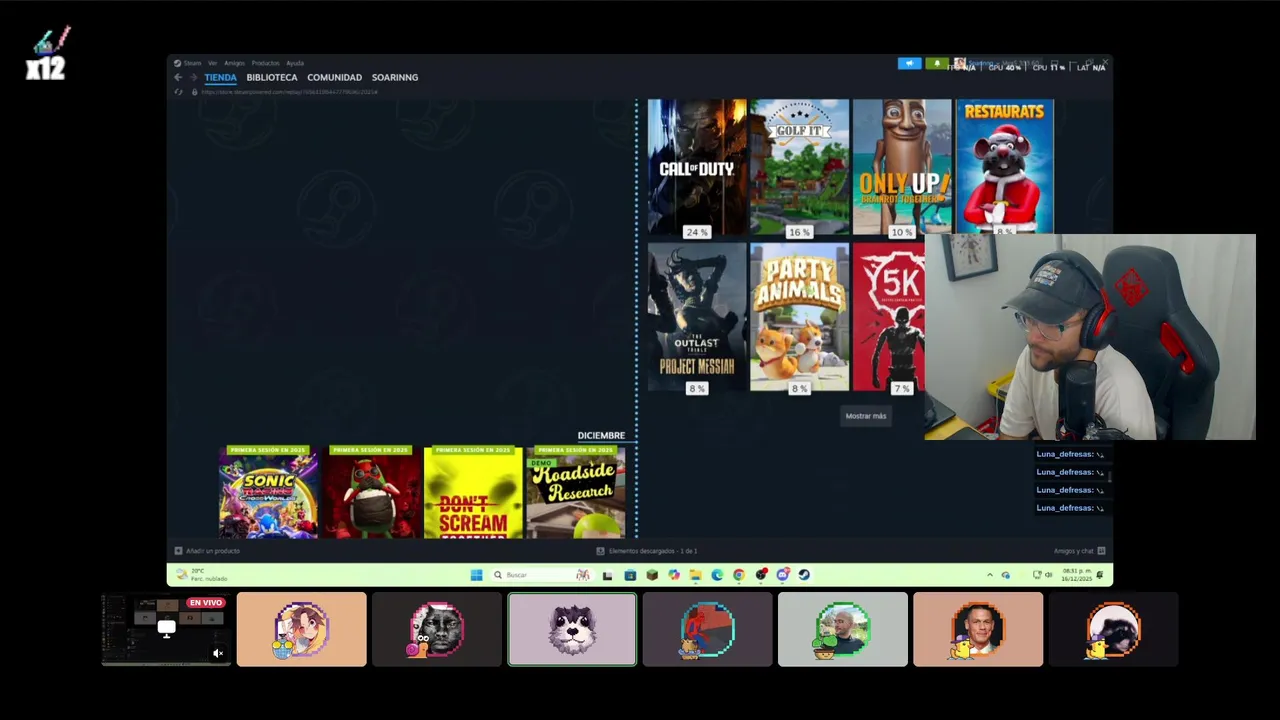Open the Google Chrome taskbar icon

point(739,575)
